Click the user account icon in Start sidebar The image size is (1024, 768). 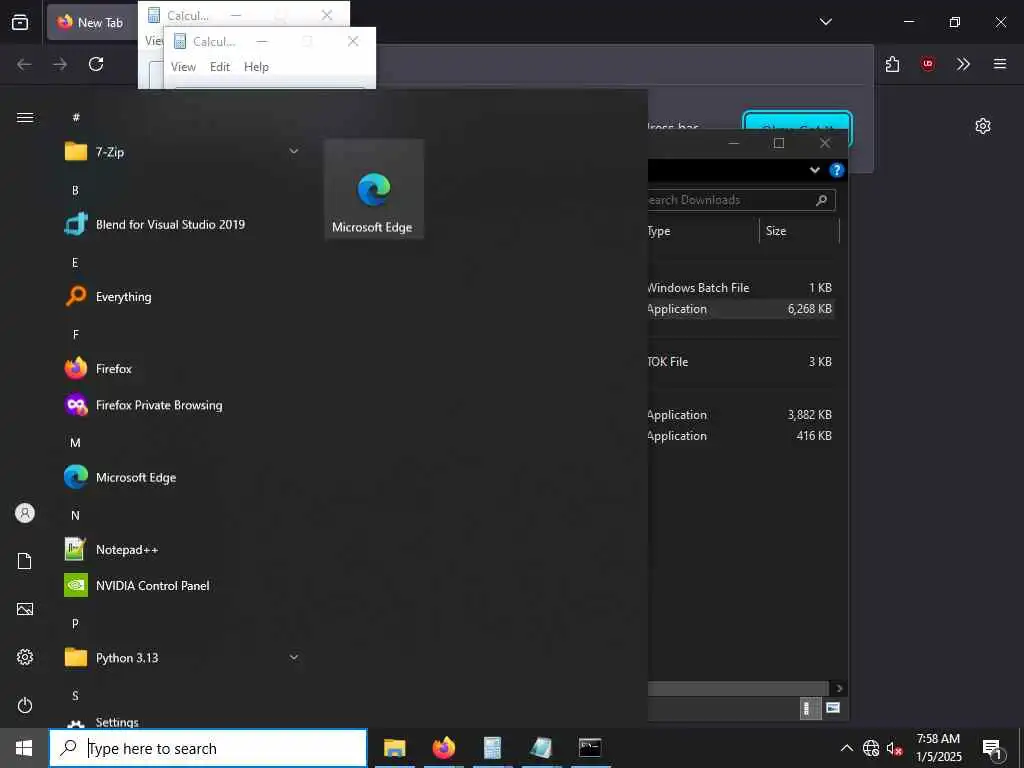coord(25,513)
